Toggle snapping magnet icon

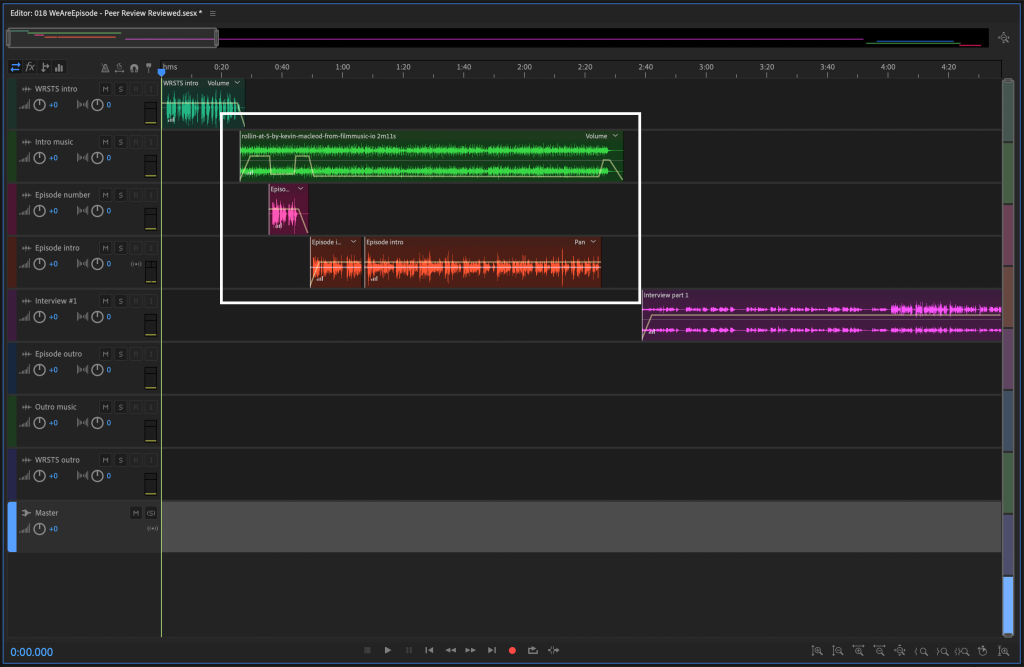(134, 67)
